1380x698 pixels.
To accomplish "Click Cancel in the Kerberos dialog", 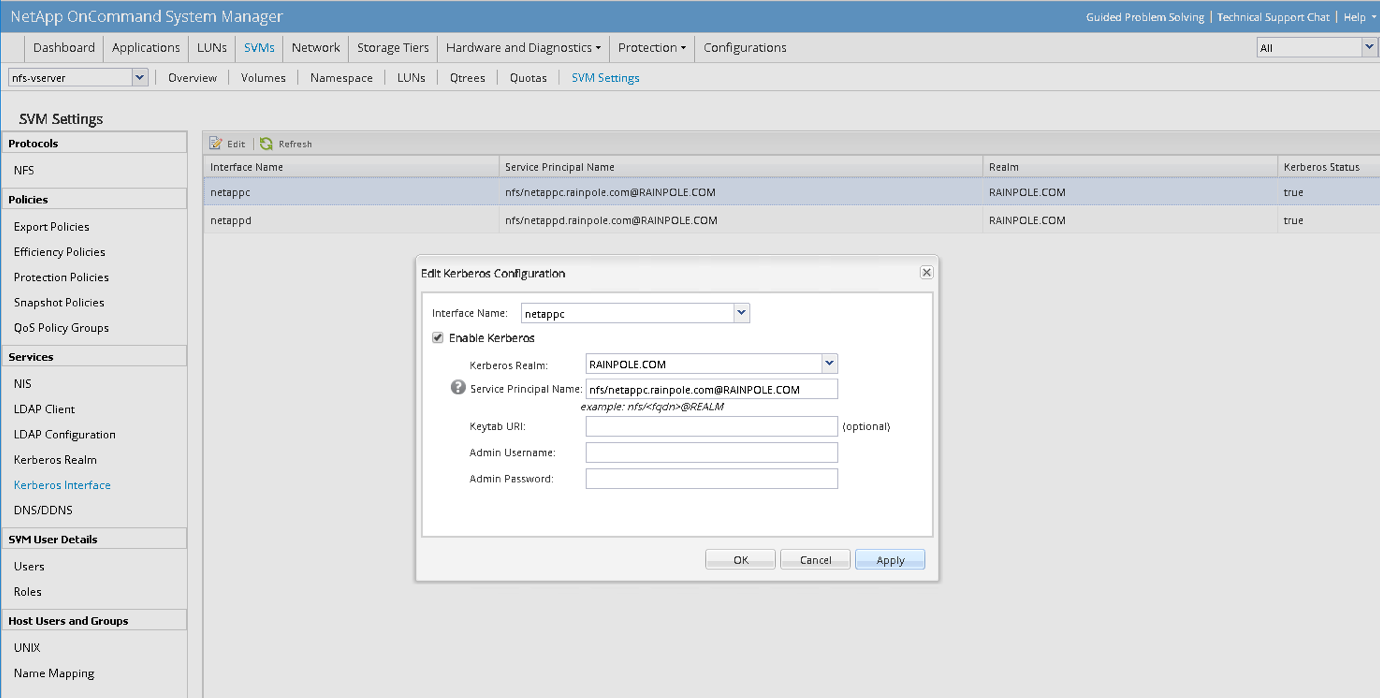I will (x=815, y=560).
